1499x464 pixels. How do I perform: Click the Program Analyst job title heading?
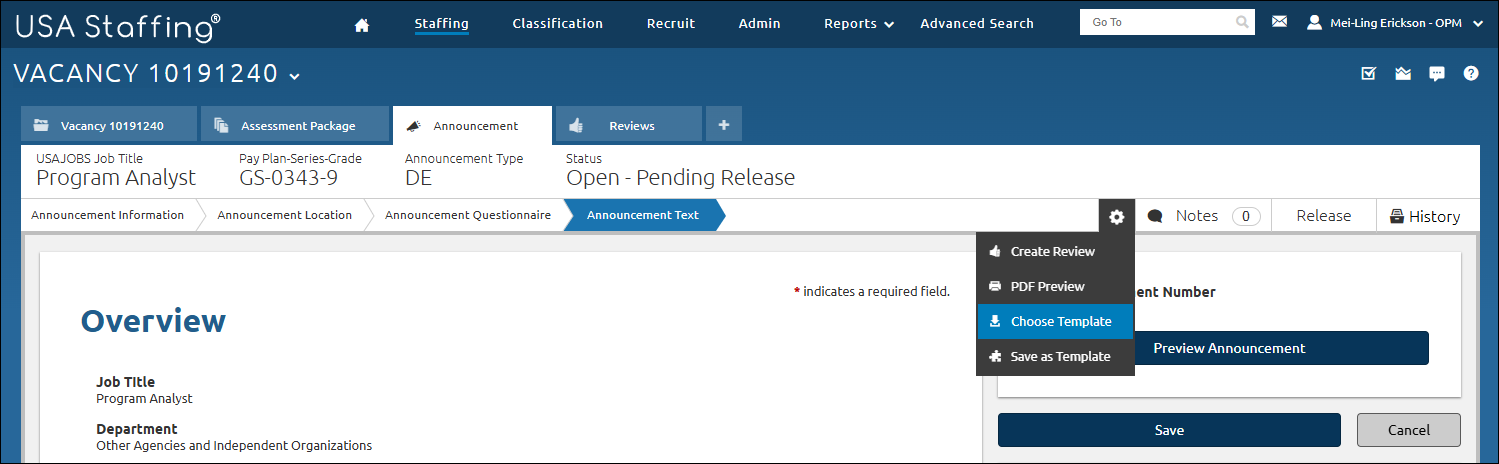pyautogui.click(x=116, y=178)
